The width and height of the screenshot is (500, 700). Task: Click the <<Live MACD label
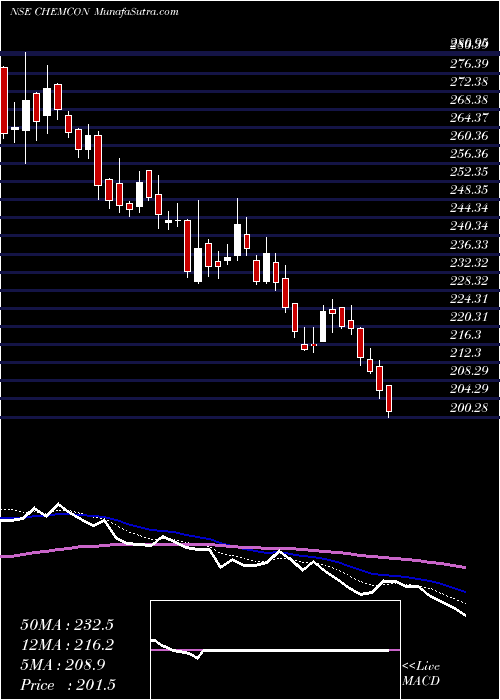(x=421, y=674)
